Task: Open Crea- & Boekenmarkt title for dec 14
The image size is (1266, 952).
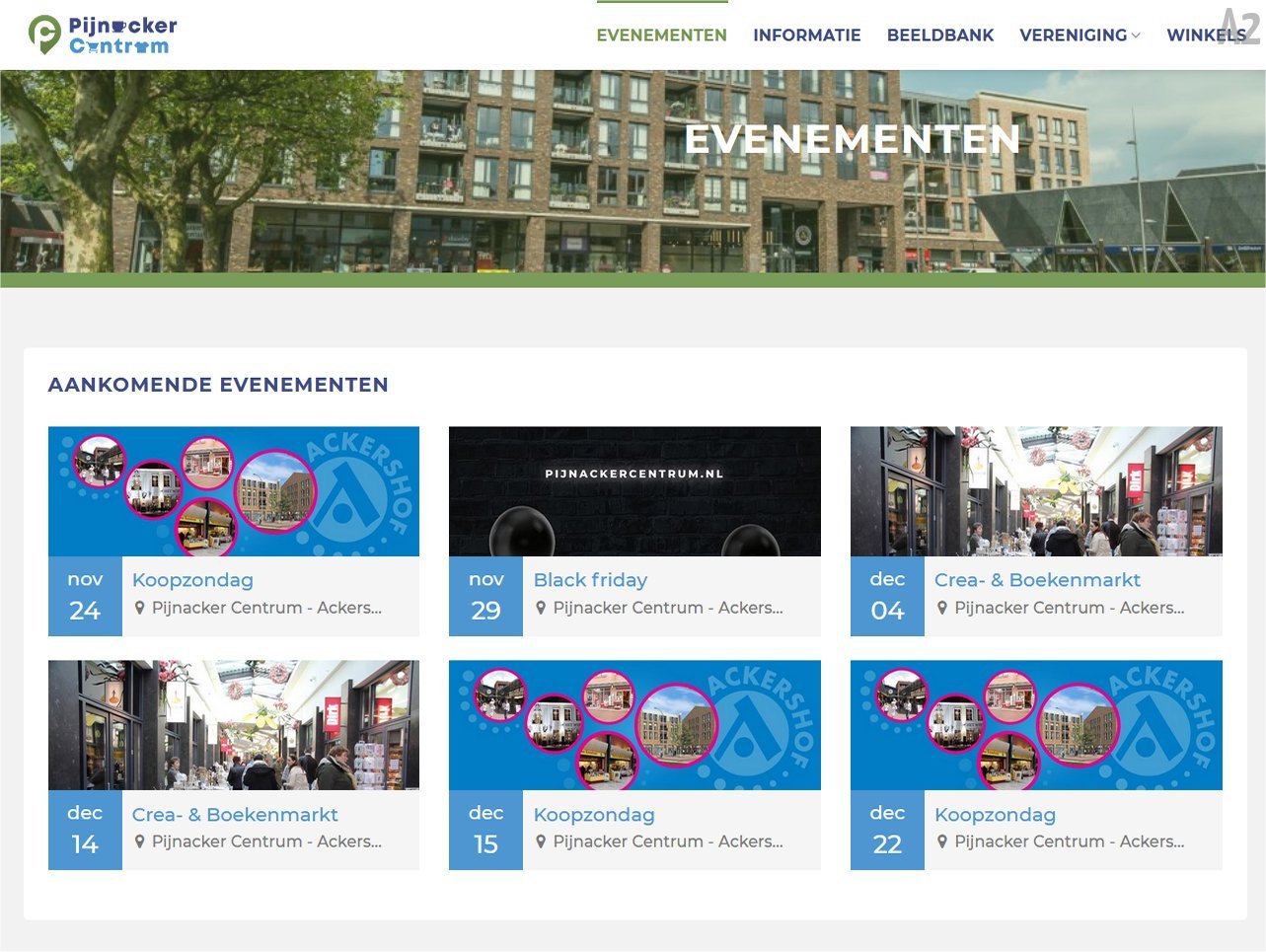Action: pyautogui.click(x=235, y=815)
